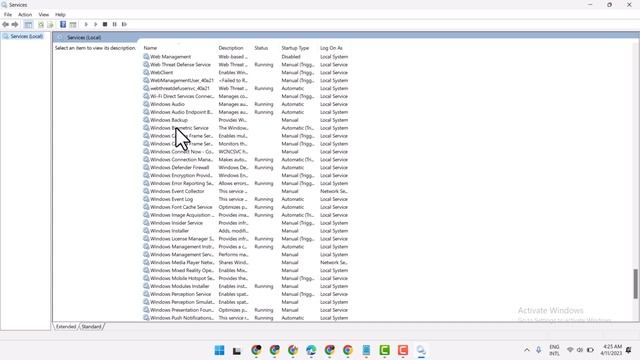Select the Windows Encryption Provider row
640x360 pixels.
coord(246,176)
